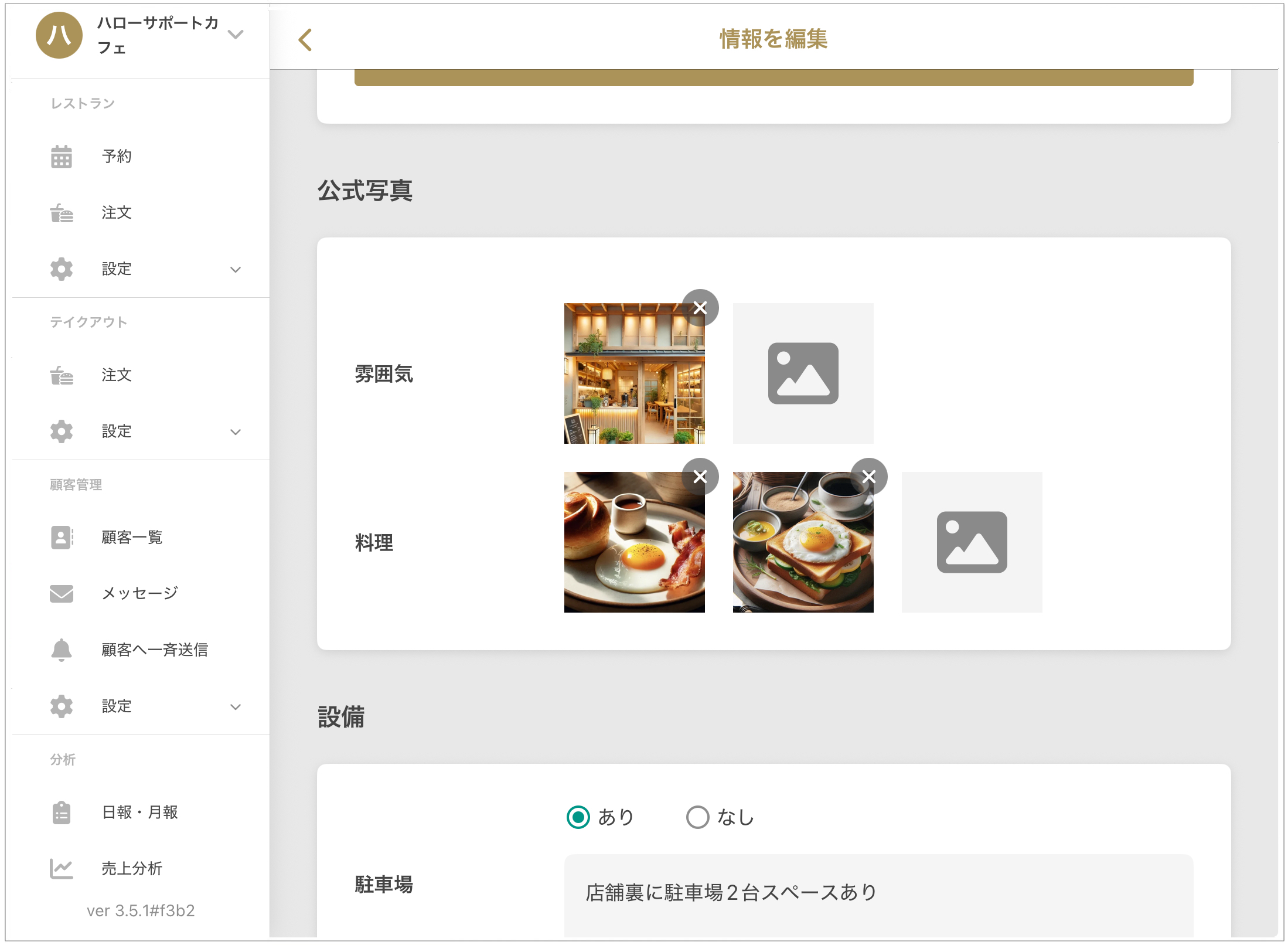
Task: Open 売上分析 in the sidebar
Action: tap(132, 868)
